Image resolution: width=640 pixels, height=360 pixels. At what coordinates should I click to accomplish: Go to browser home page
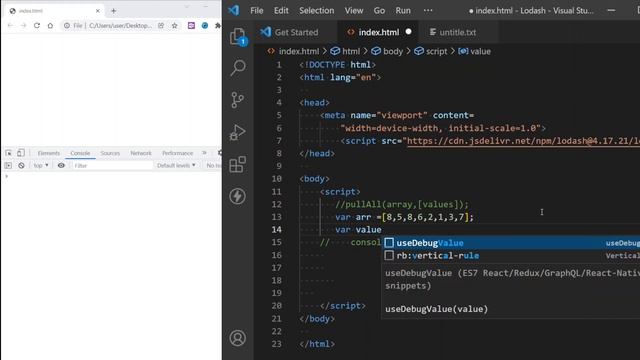coord(50,25)
